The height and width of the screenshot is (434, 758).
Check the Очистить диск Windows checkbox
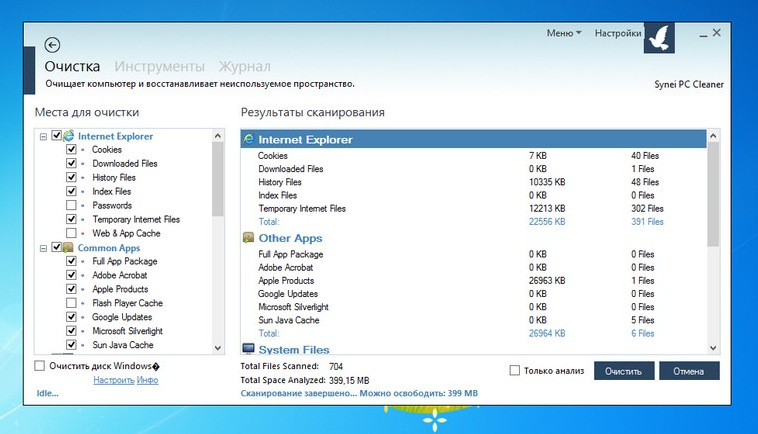pos(40,366)
